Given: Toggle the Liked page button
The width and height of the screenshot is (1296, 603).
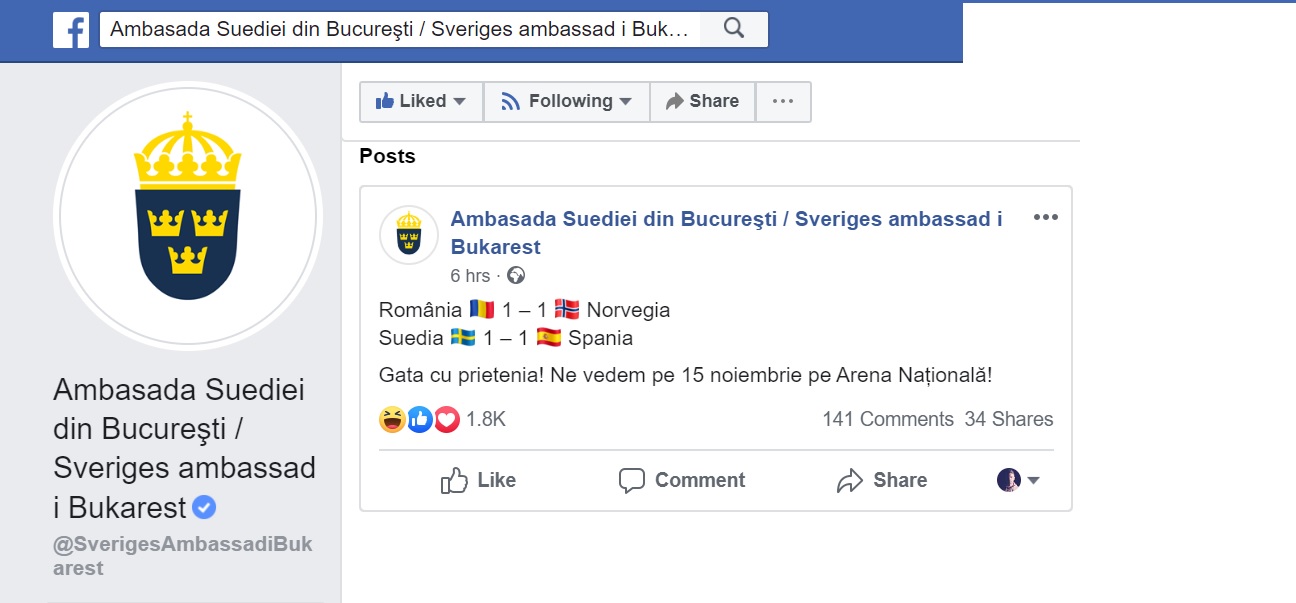Looking at the screenshot, I should [x=421, y=101].
